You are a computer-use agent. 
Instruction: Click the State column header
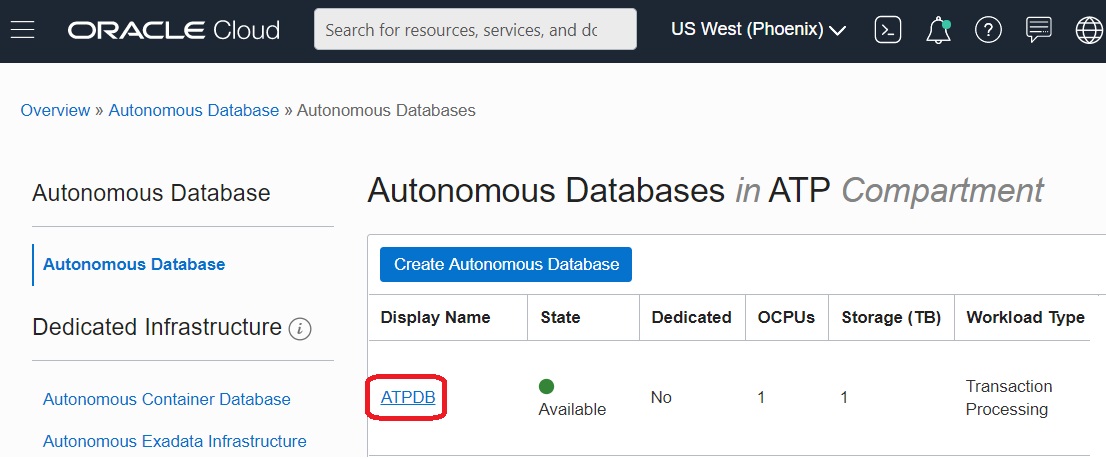[560, 317]
